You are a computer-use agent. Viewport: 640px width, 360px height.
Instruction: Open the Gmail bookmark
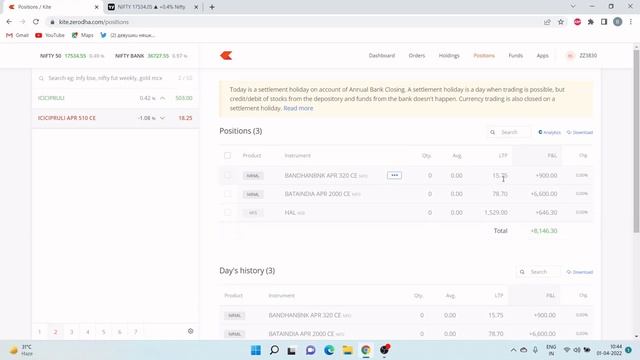[x=17, y=35]
